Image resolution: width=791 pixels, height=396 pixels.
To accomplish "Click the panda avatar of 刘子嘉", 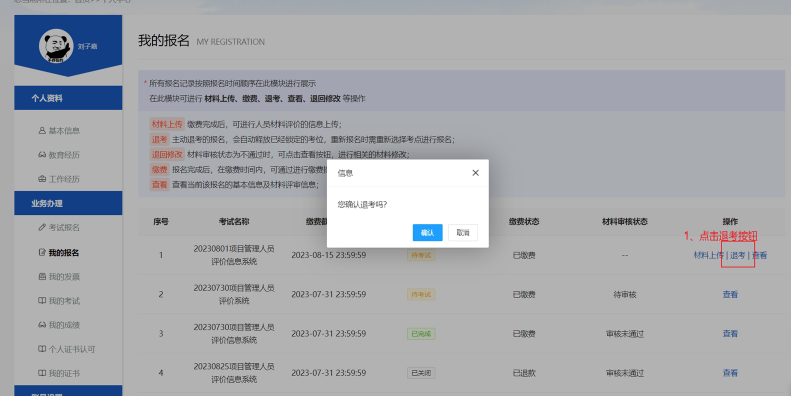I will point(56,46).
